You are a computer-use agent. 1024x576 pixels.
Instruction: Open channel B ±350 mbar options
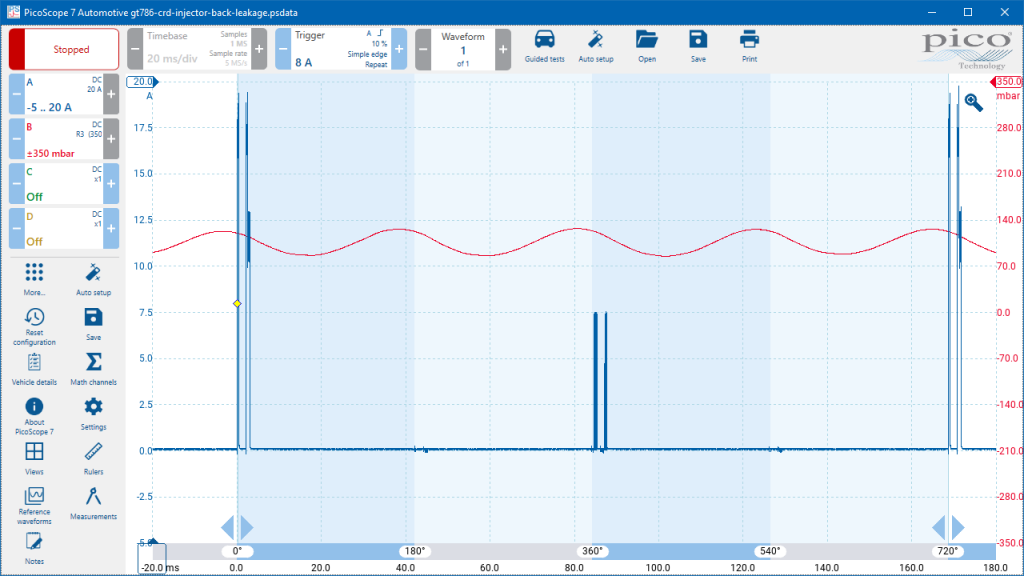pos(64,139)
